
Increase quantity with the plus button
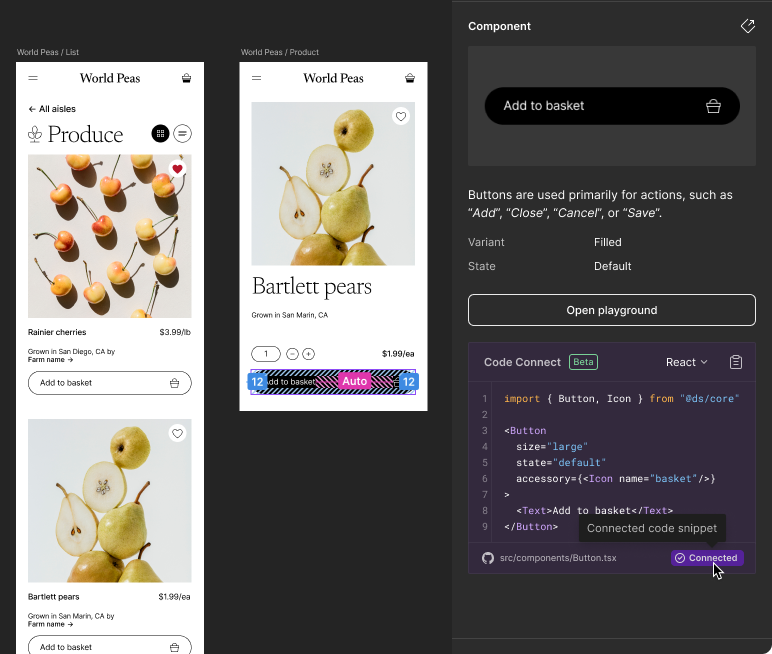pos(308,354)
